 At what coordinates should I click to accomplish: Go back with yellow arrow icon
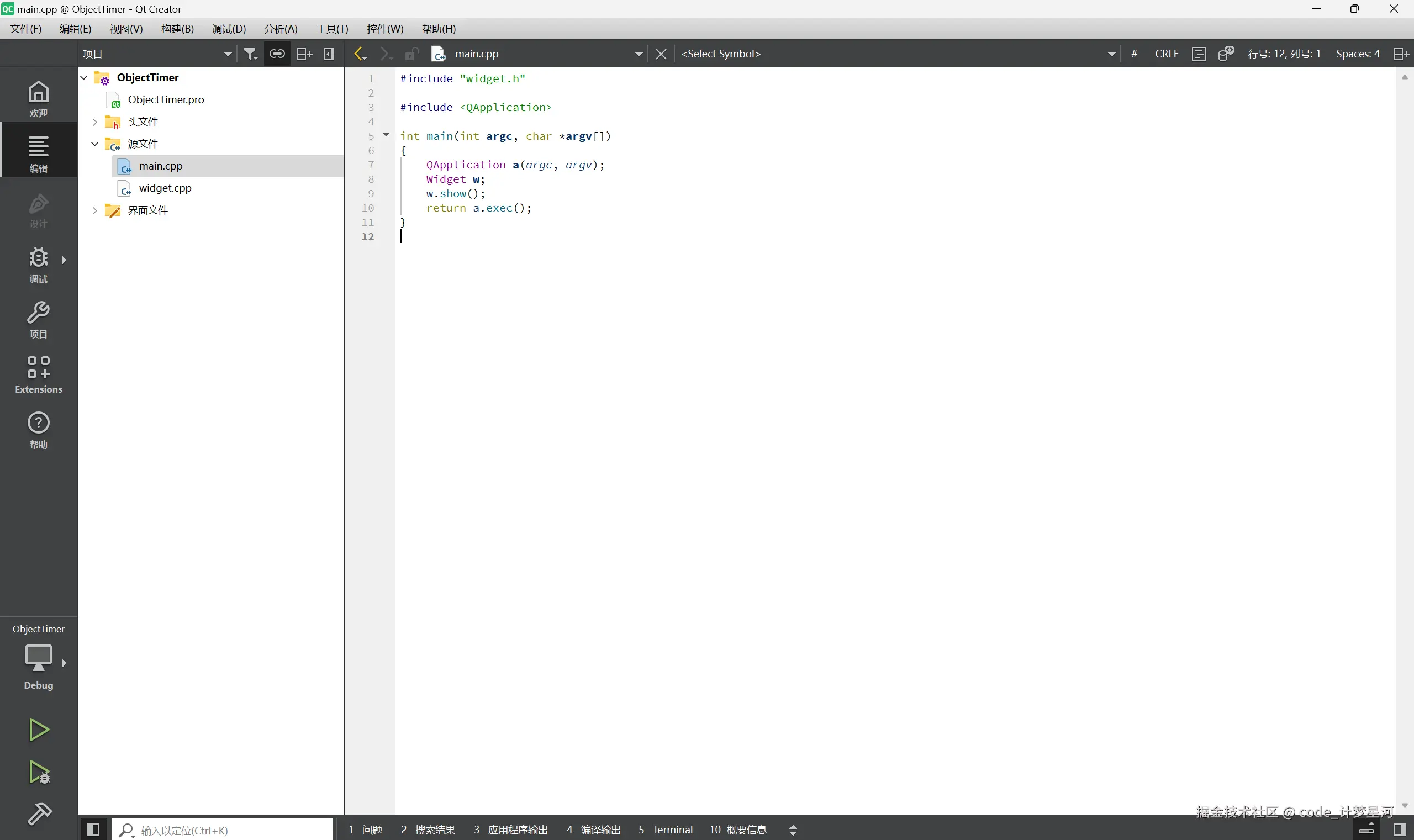(359, 54)
